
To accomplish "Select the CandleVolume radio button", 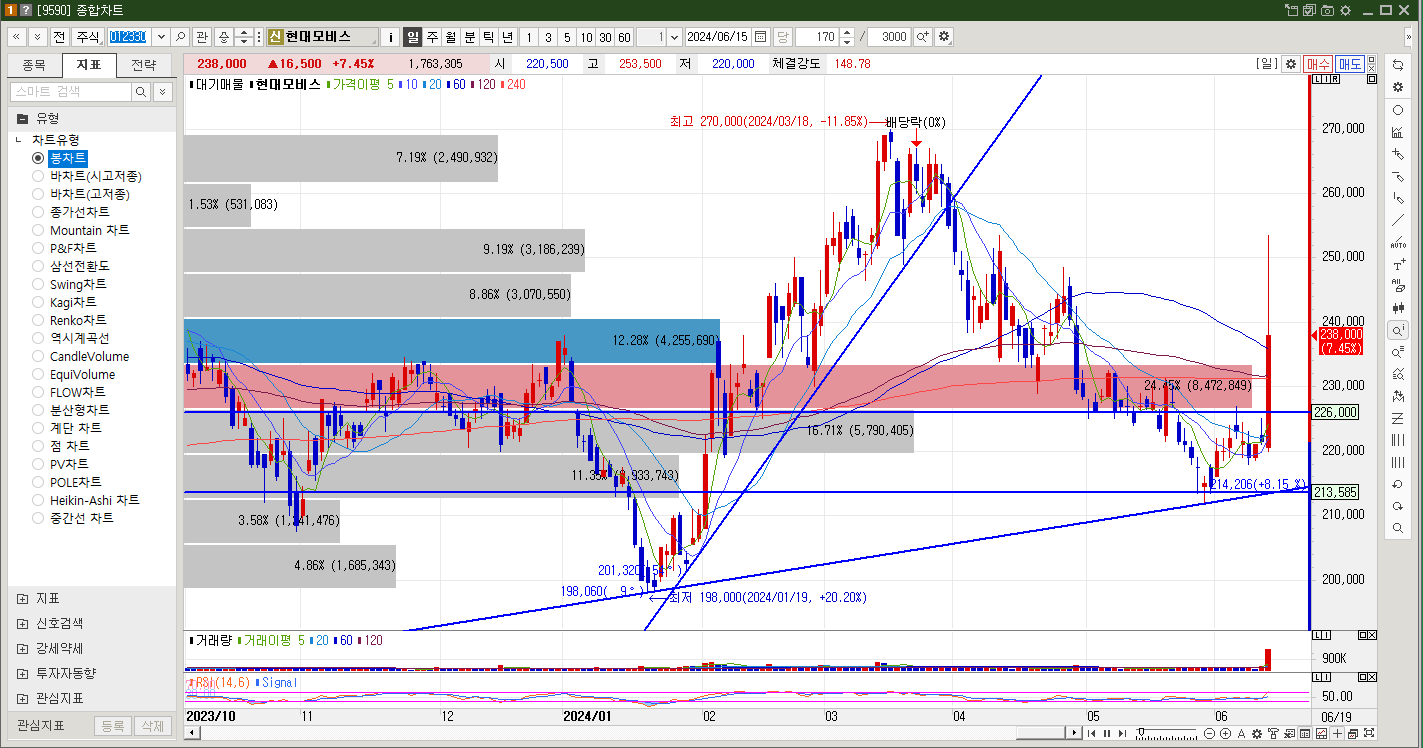I will [38, 356].
